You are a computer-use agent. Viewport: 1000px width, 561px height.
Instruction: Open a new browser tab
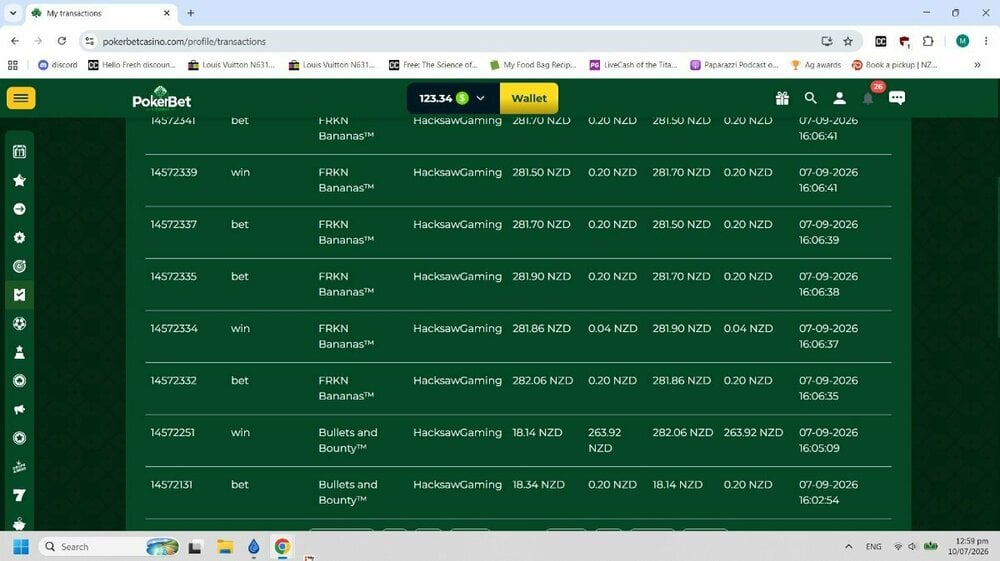point(191,13)
